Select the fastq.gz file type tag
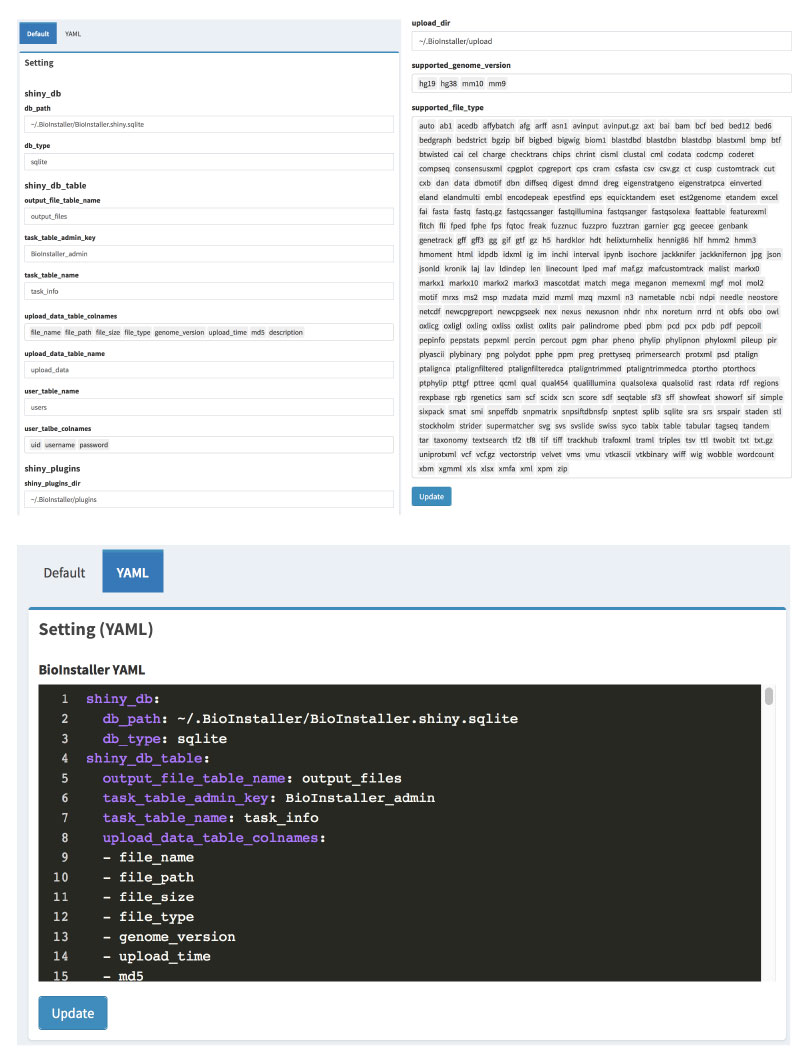The image size is (800, 1056). (x=488, y=211)
